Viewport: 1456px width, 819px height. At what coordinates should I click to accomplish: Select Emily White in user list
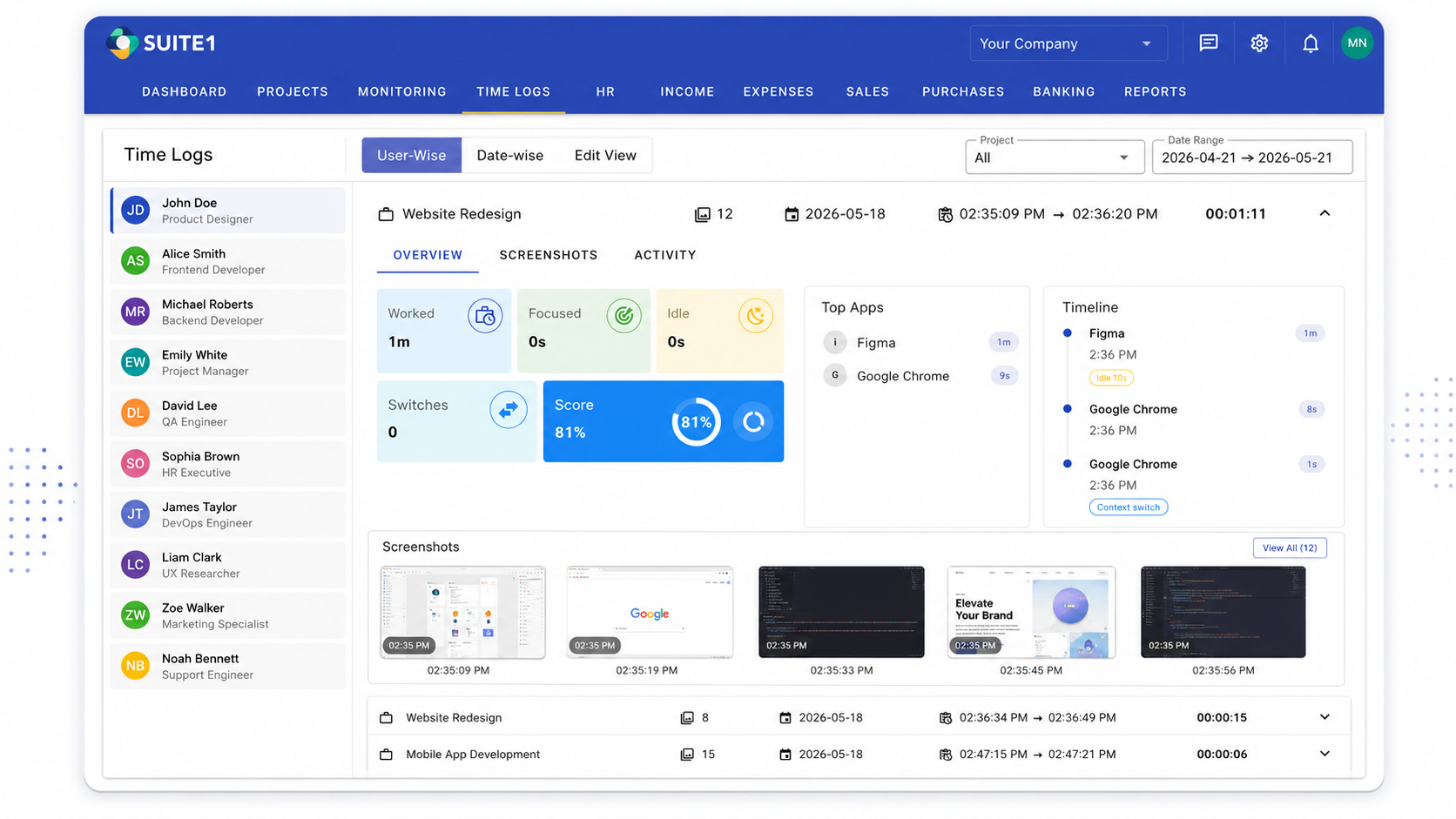pos(228,362)
